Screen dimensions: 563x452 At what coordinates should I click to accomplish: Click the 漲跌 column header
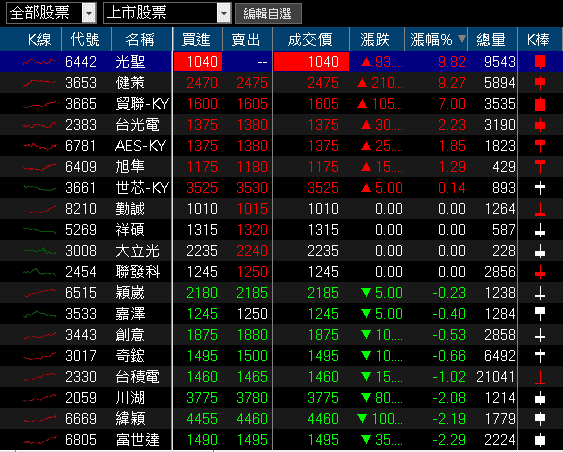(x=377, y=39)
